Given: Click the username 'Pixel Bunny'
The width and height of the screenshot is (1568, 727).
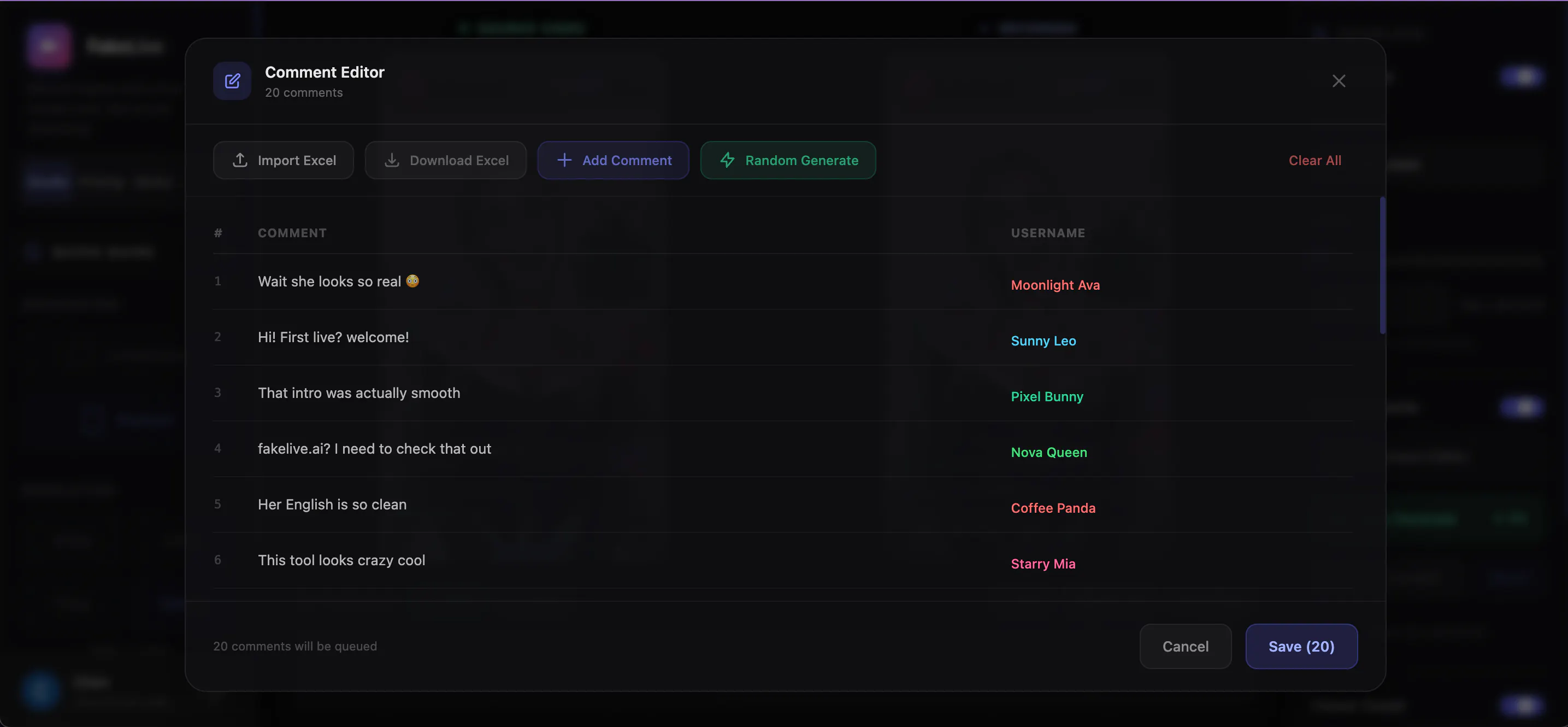Looking at the screenshot, I should pyautogui.click(x=1047, y=396).
